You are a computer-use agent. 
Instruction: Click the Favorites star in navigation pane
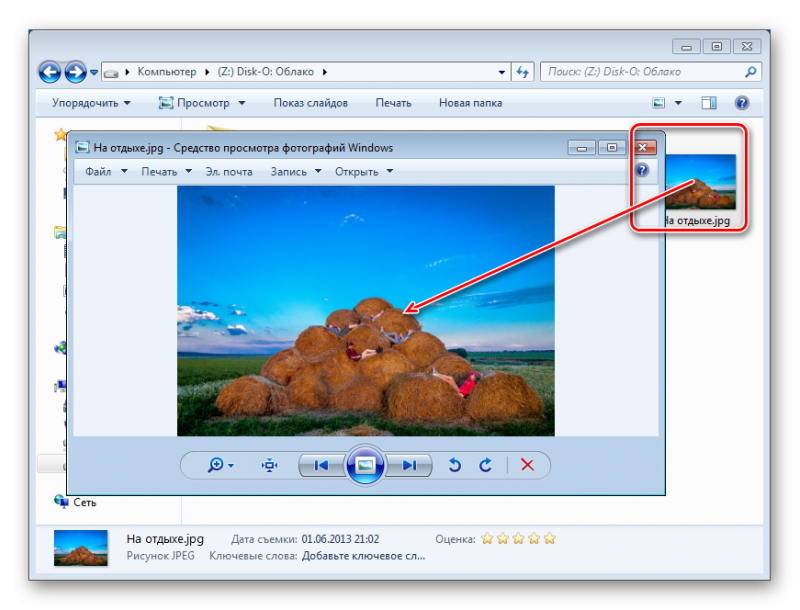pyautogui.click(x=60, y=135)
